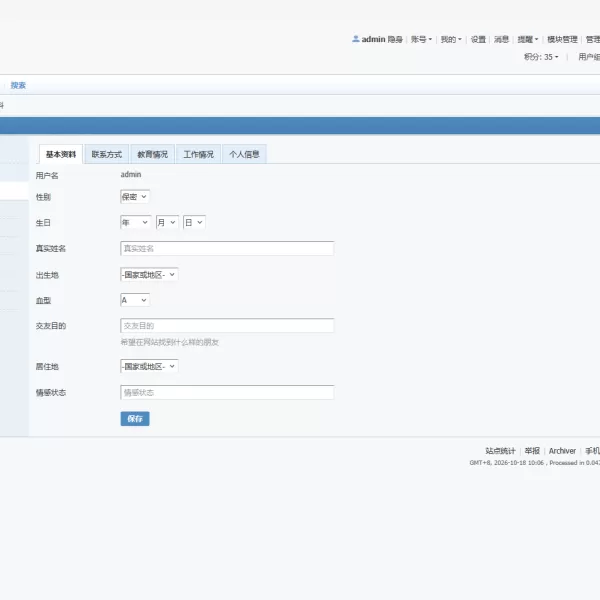Open the birthday 日 day dropdown
Viewport: 600px width, 600px height.
click(194, 222)
